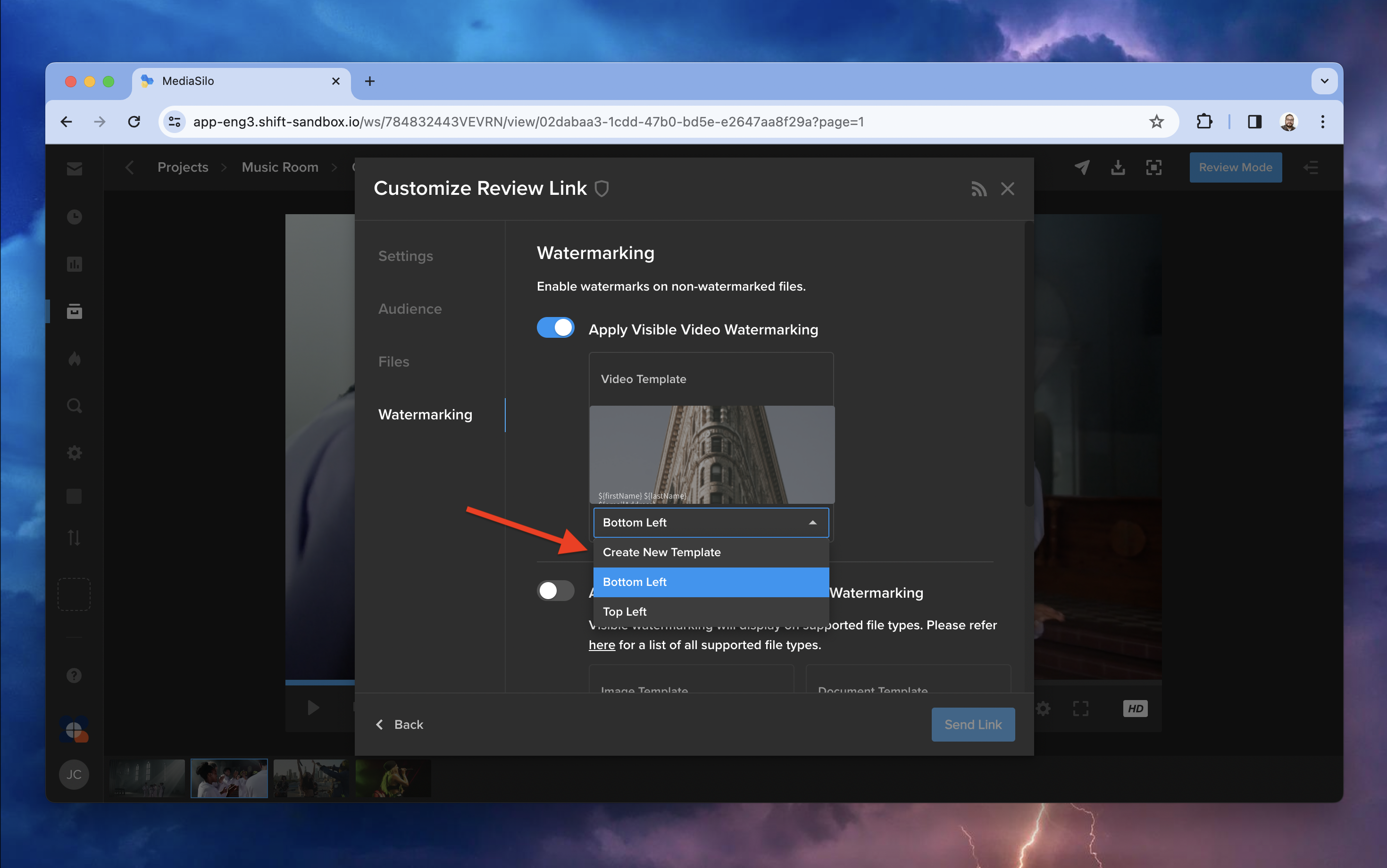Click the dashed drop zone box in sidebar
Image resolution: width=1387 pixels, height=868 pixels.
point(74,594)
